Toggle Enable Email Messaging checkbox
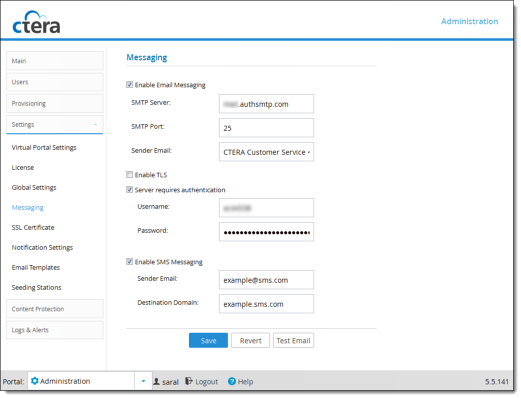Screen dimensions: 521x398 coord(129,85)
